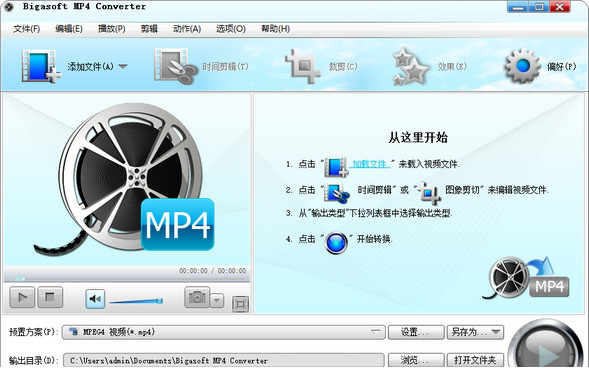This screenshot has width=589, height=381.
Task: Play the preview video
Action: [x=22, y=297]
